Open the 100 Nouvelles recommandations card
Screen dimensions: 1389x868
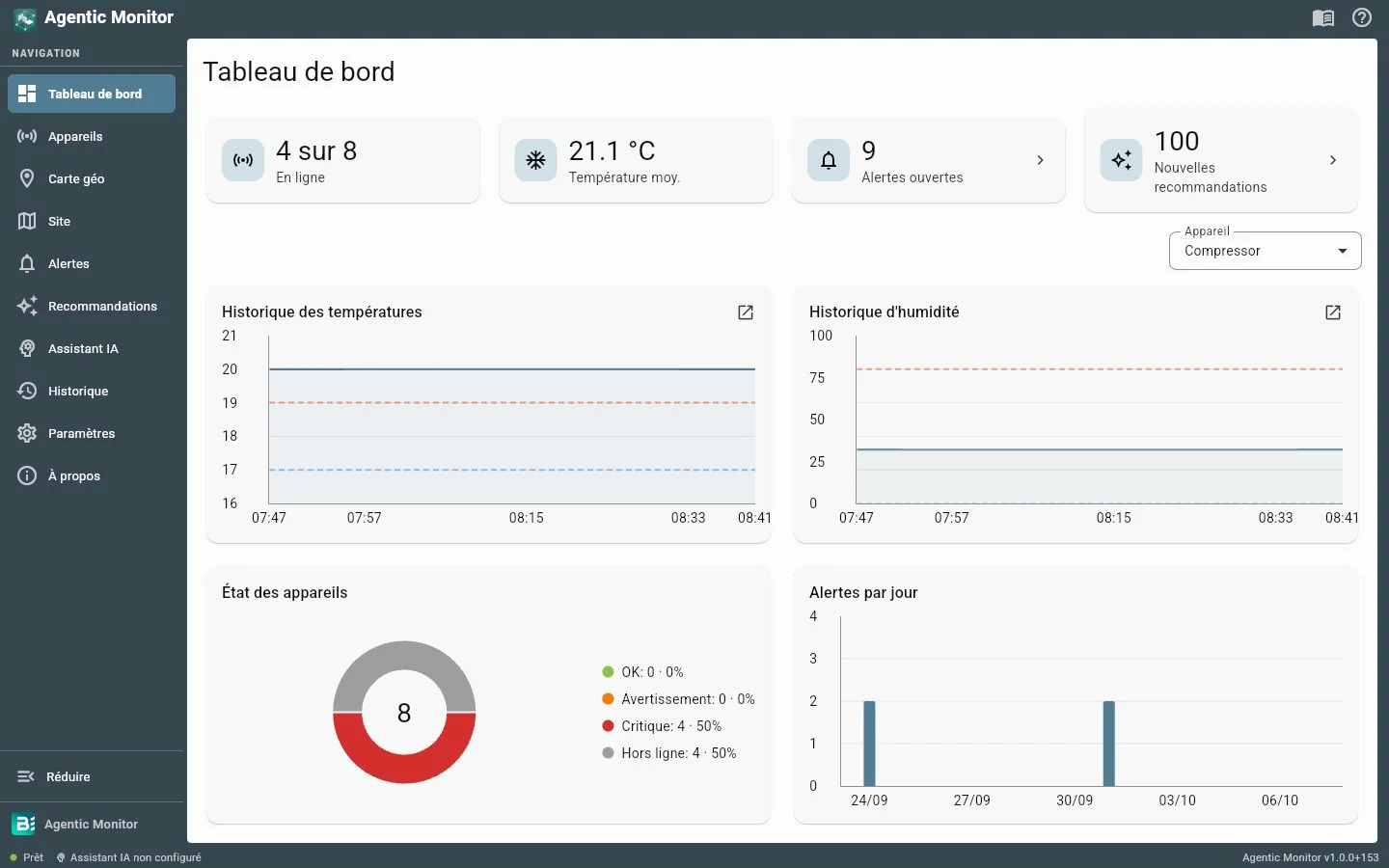(x=1221, y=160)
